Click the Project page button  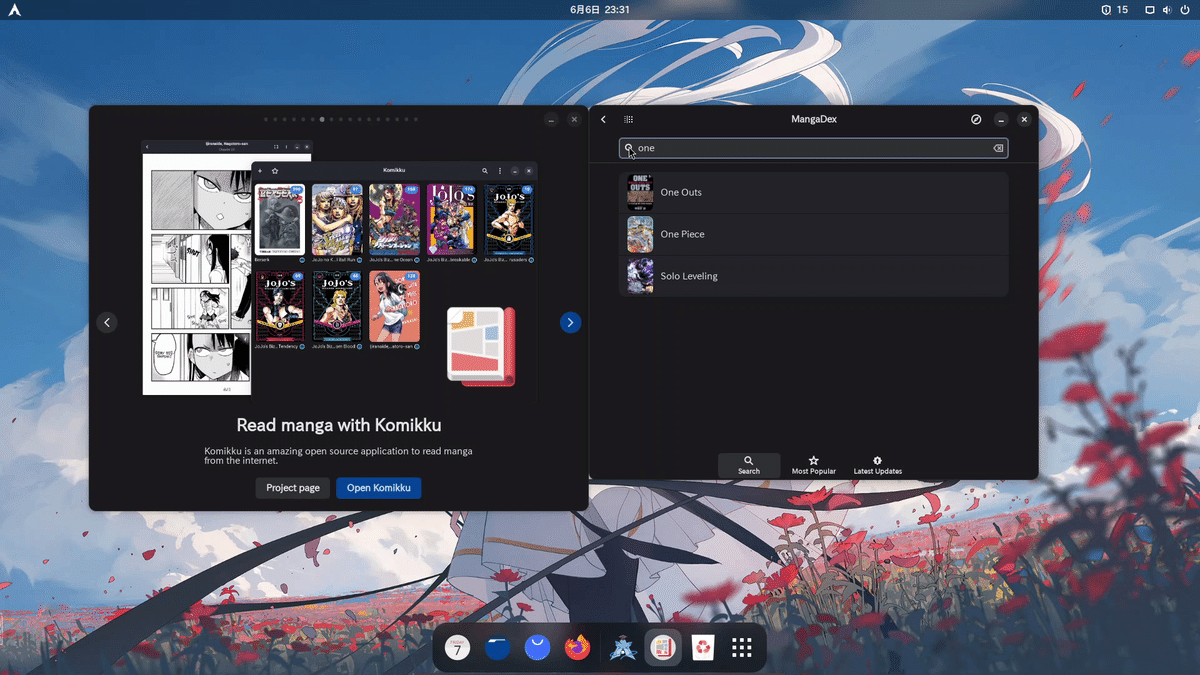tap(293, 488)
